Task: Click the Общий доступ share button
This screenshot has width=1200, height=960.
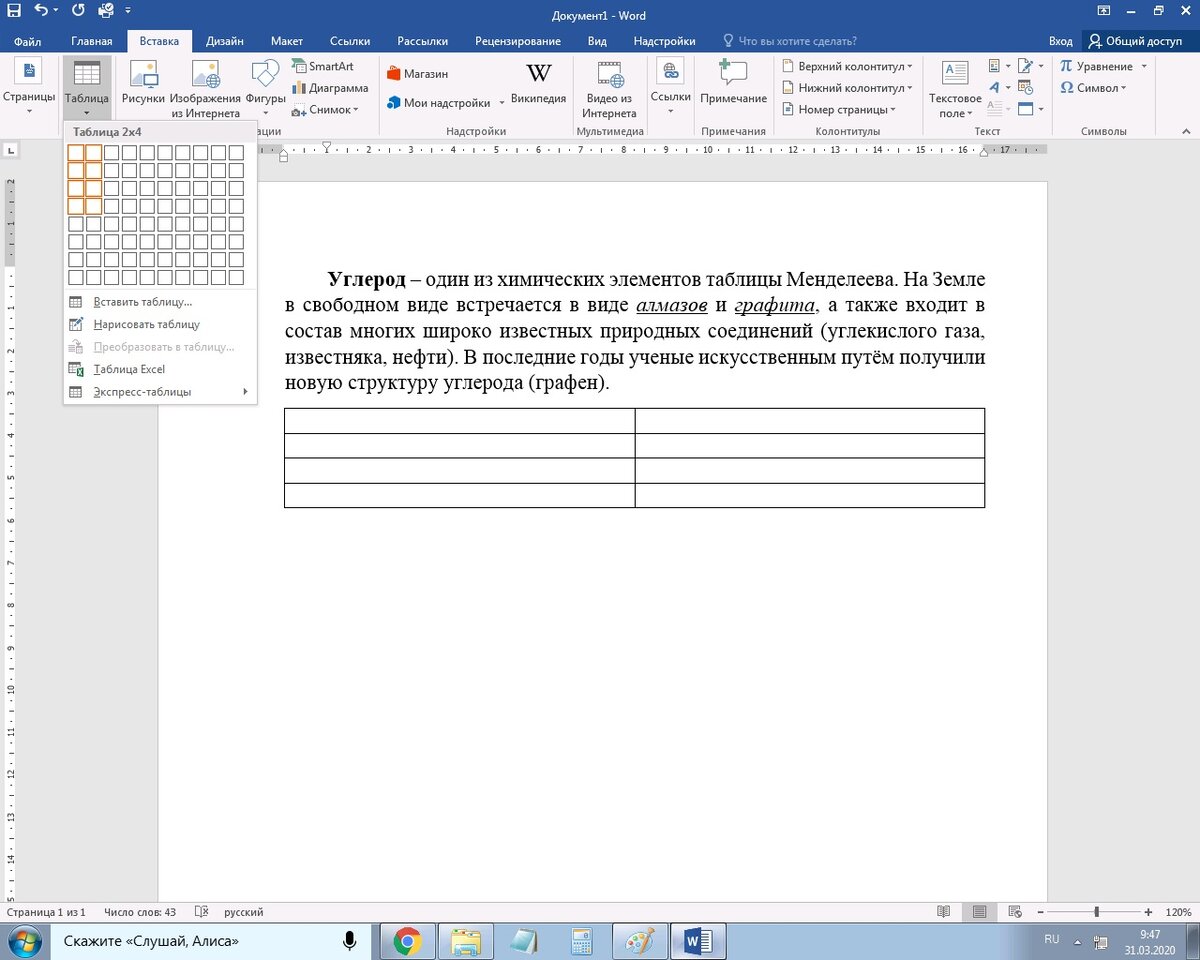Action: [x=1136, y=41]
